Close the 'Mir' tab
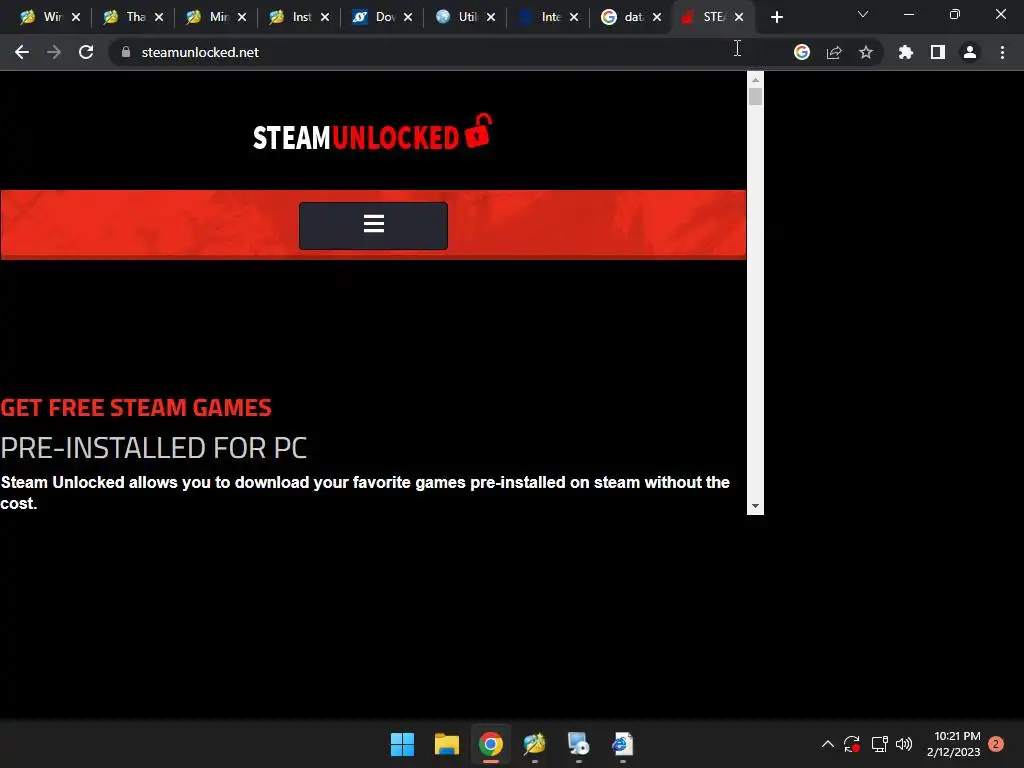Screen dimensions: 1024x768 [242, 17]
